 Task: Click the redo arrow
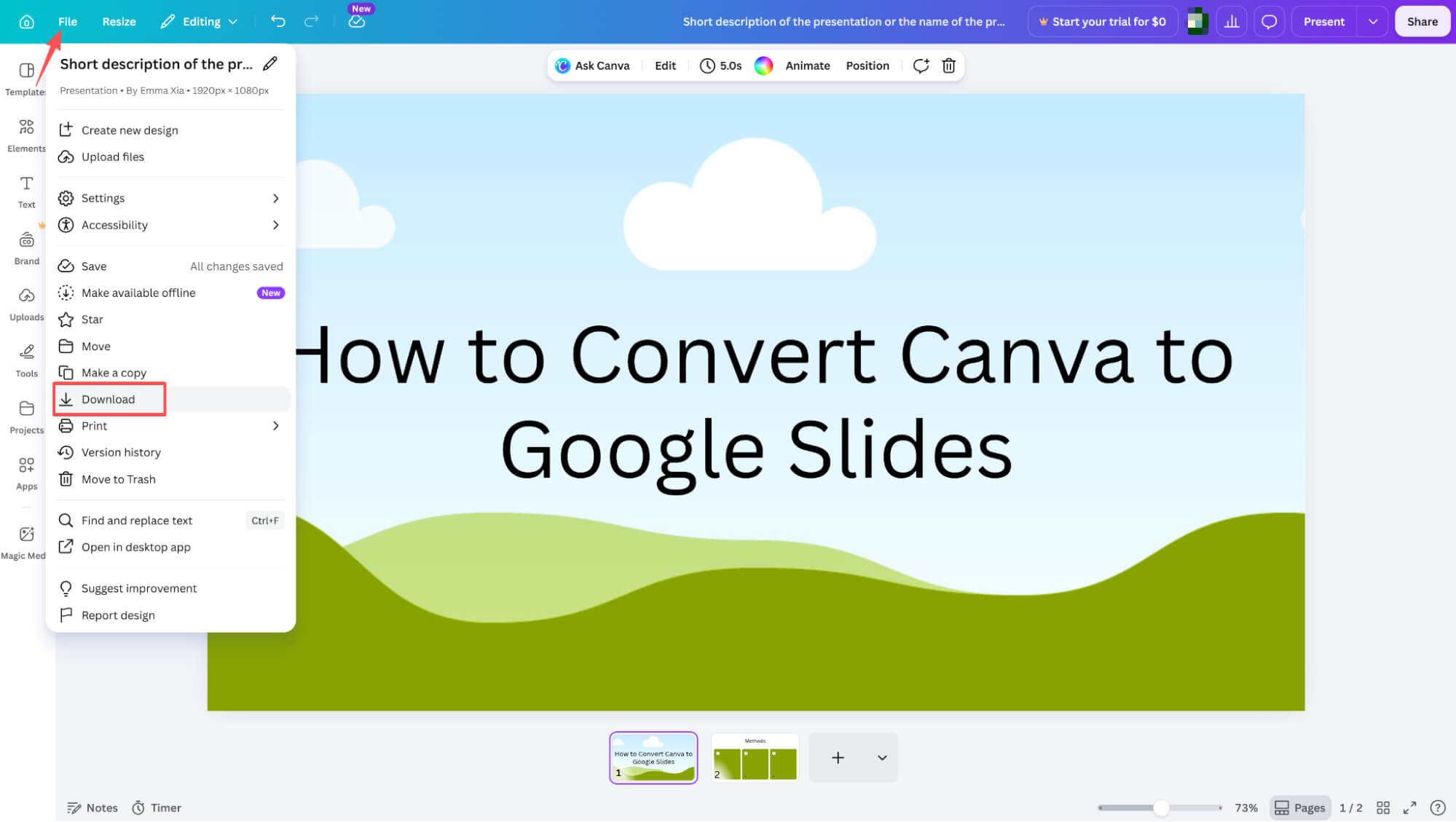(x=312, y=21)
